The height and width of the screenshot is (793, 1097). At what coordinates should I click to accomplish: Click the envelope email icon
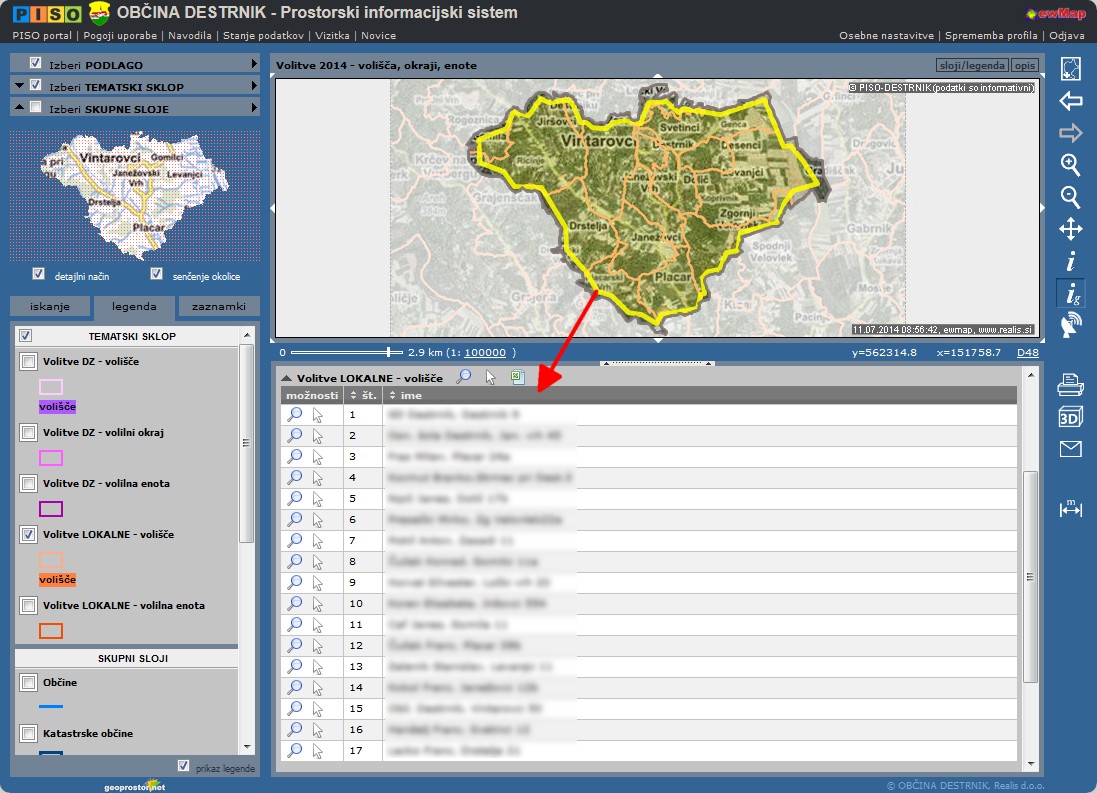[x=1070, y=449]
